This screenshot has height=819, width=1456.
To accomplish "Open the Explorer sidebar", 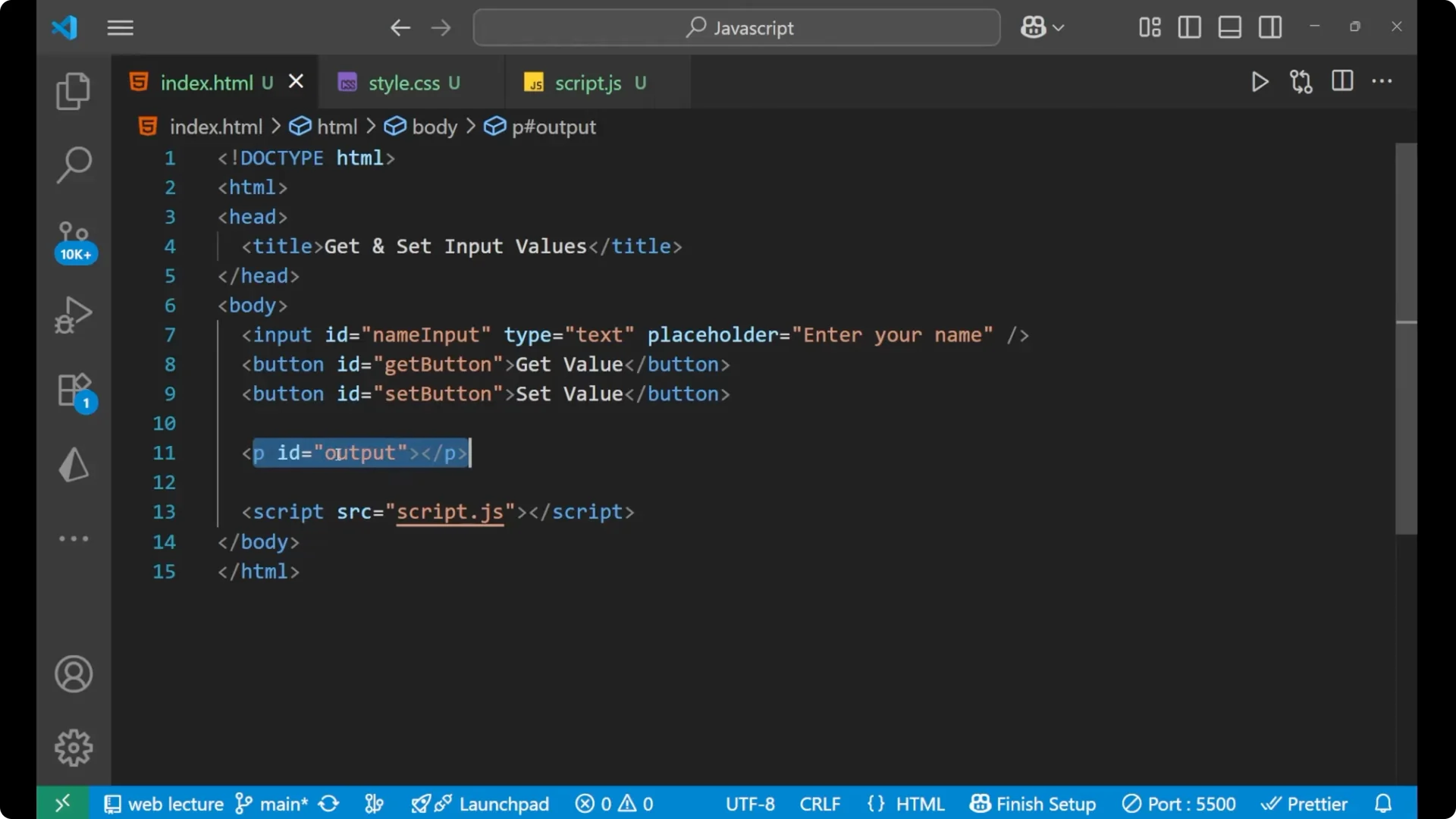I will pos(73,90).
